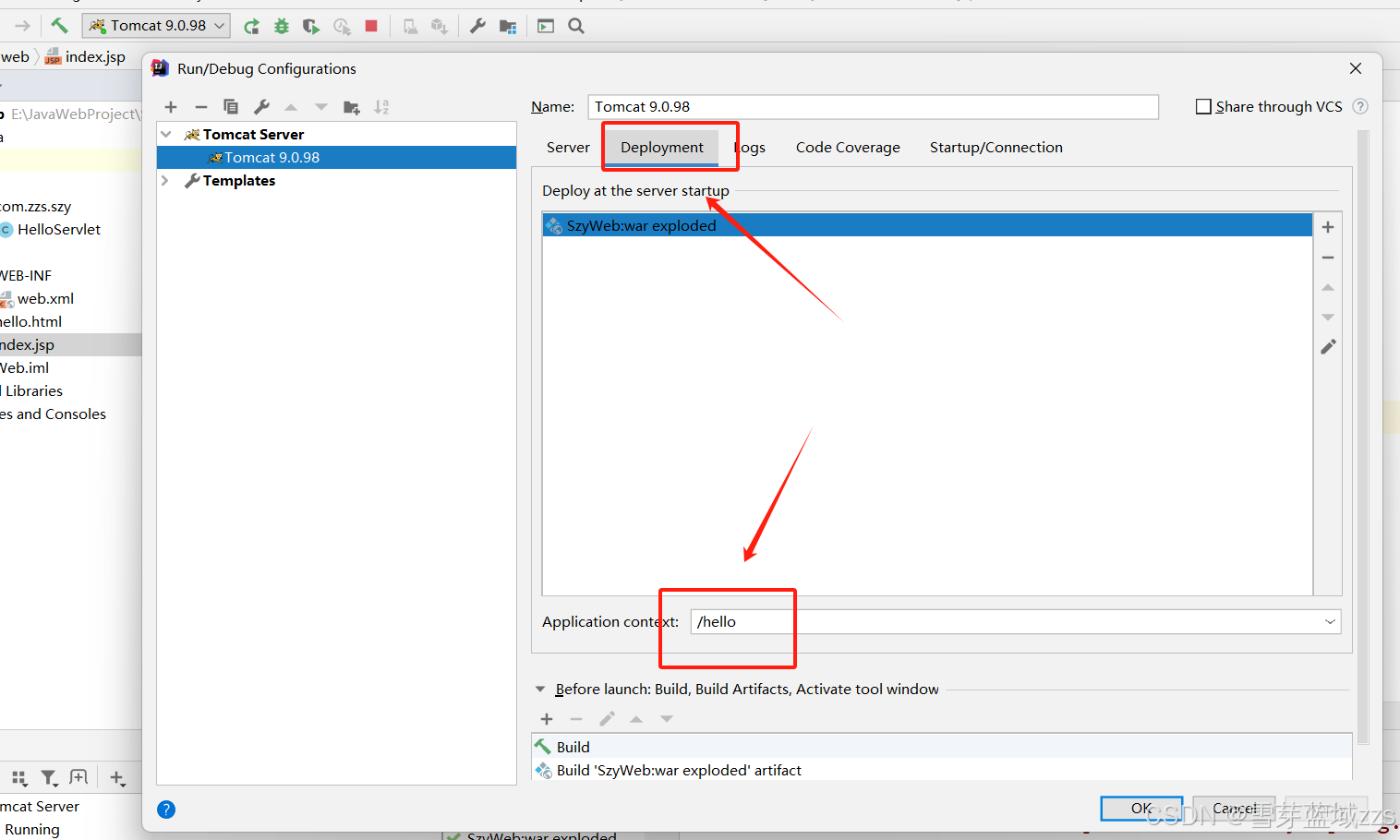The width and height of the screenshot is (1400, 840).
Task: Select web.xml in project tree
Action: tap(45, 299)
